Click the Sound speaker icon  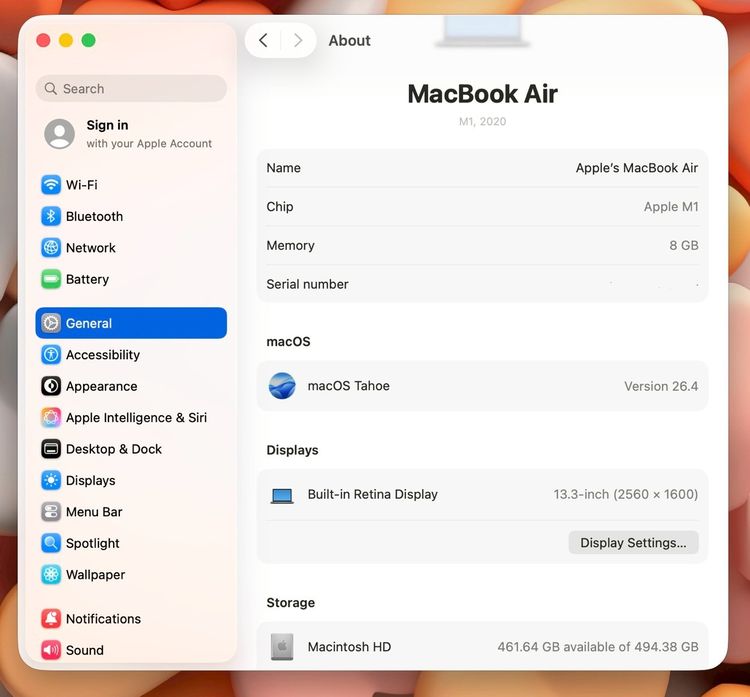(x=51, y=650)
